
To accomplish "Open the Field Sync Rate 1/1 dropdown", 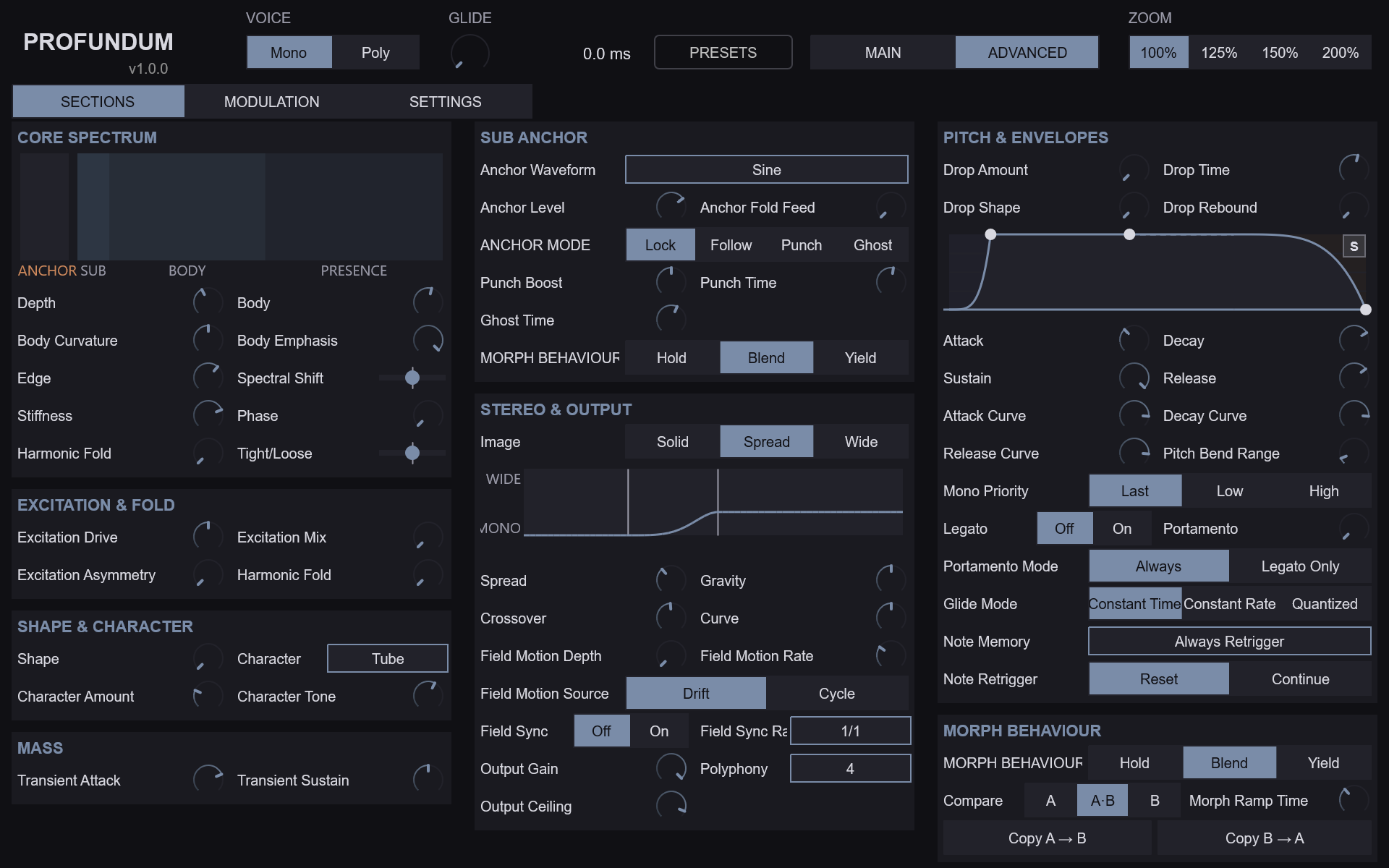I will 850,731.
